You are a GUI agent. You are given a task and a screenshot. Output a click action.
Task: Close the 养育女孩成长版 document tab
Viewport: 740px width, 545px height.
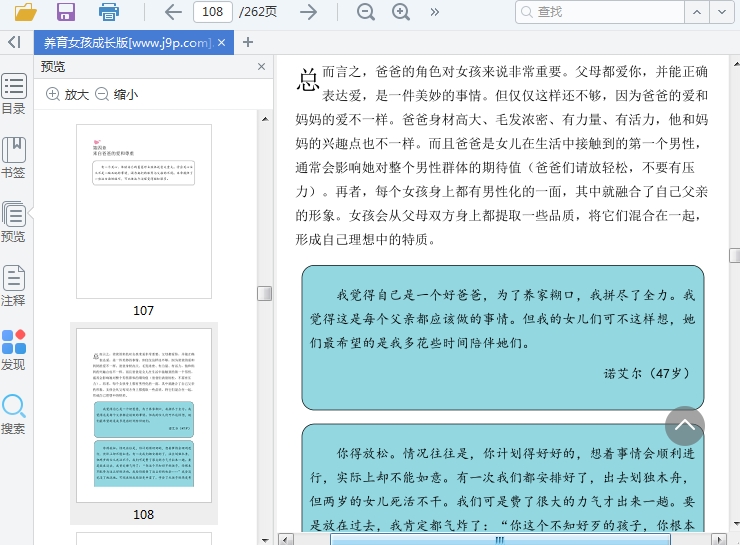(x=222, y=42)
